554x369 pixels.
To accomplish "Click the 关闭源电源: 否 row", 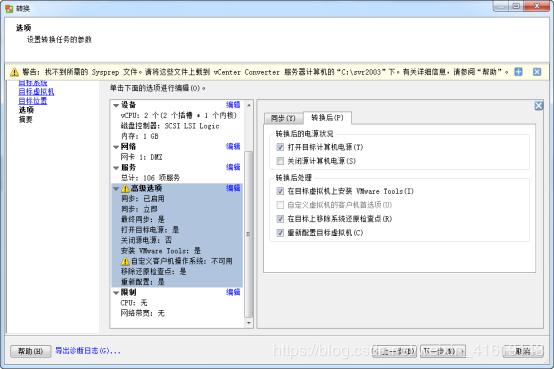I will (x=146, y=240).
